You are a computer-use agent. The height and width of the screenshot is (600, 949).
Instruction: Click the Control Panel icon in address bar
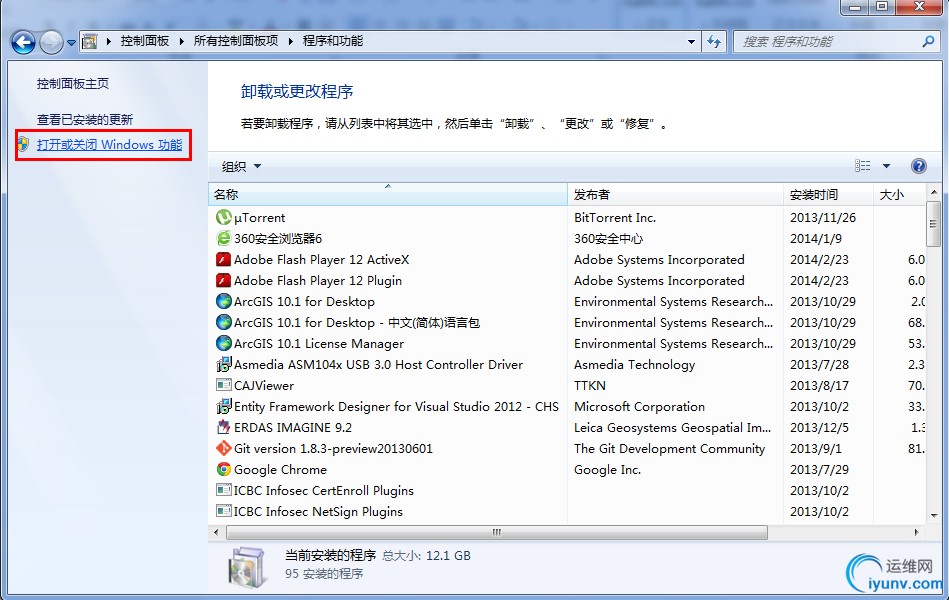click(90, 42)
